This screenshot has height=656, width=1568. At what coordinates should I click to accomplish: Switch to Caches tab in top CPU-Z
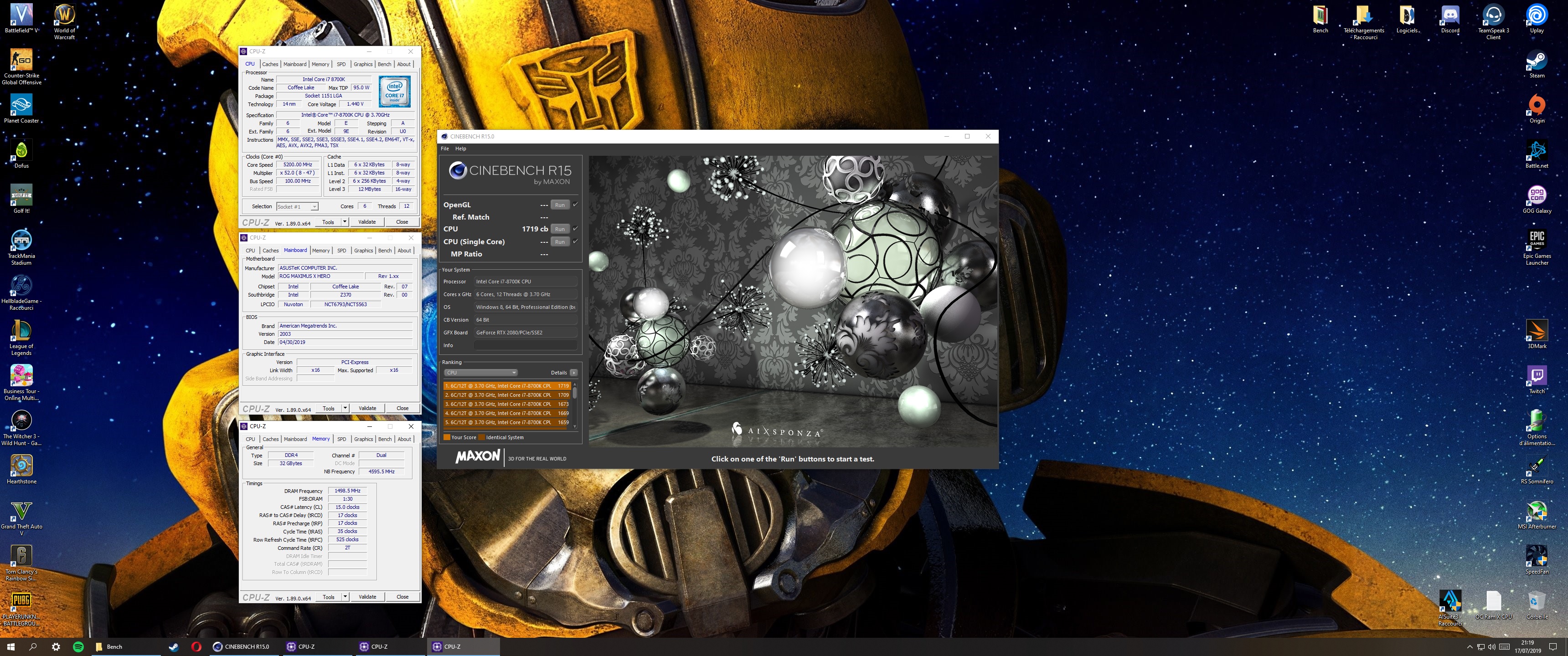pos(270,64)
